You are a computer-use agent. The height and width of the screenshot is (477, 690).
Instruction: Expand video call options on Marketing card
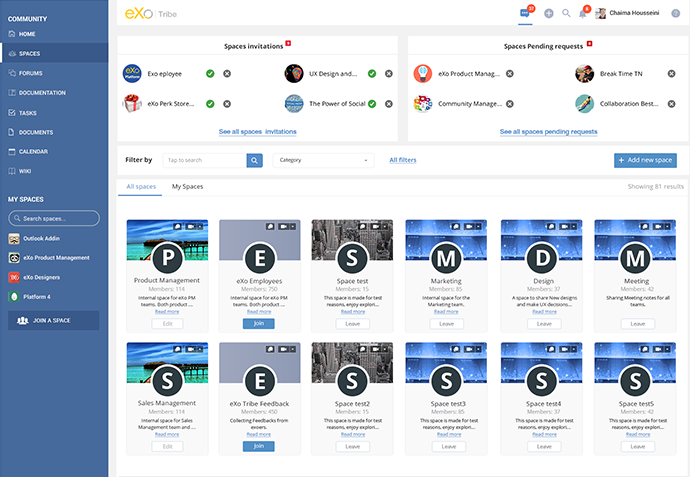coord(478,226)
